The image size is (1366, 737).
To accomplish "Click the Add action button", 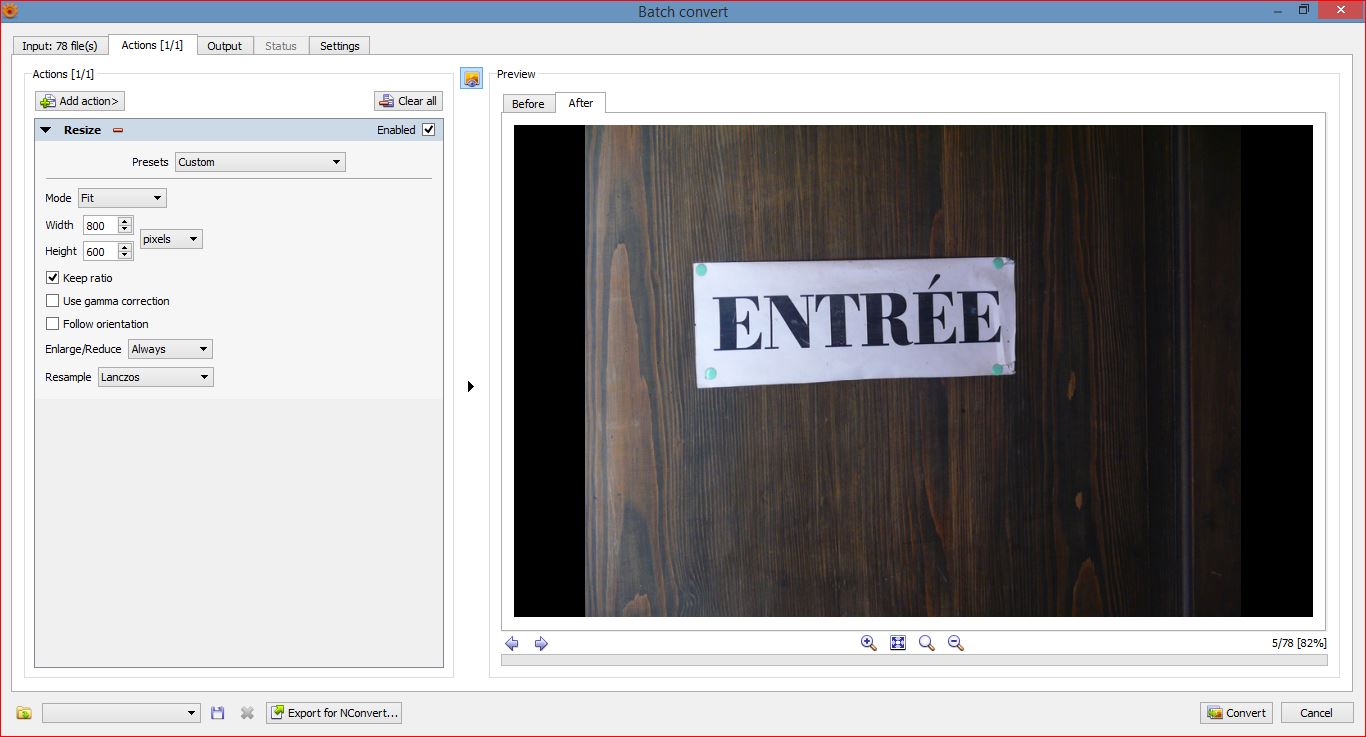I will click(80, 101).
